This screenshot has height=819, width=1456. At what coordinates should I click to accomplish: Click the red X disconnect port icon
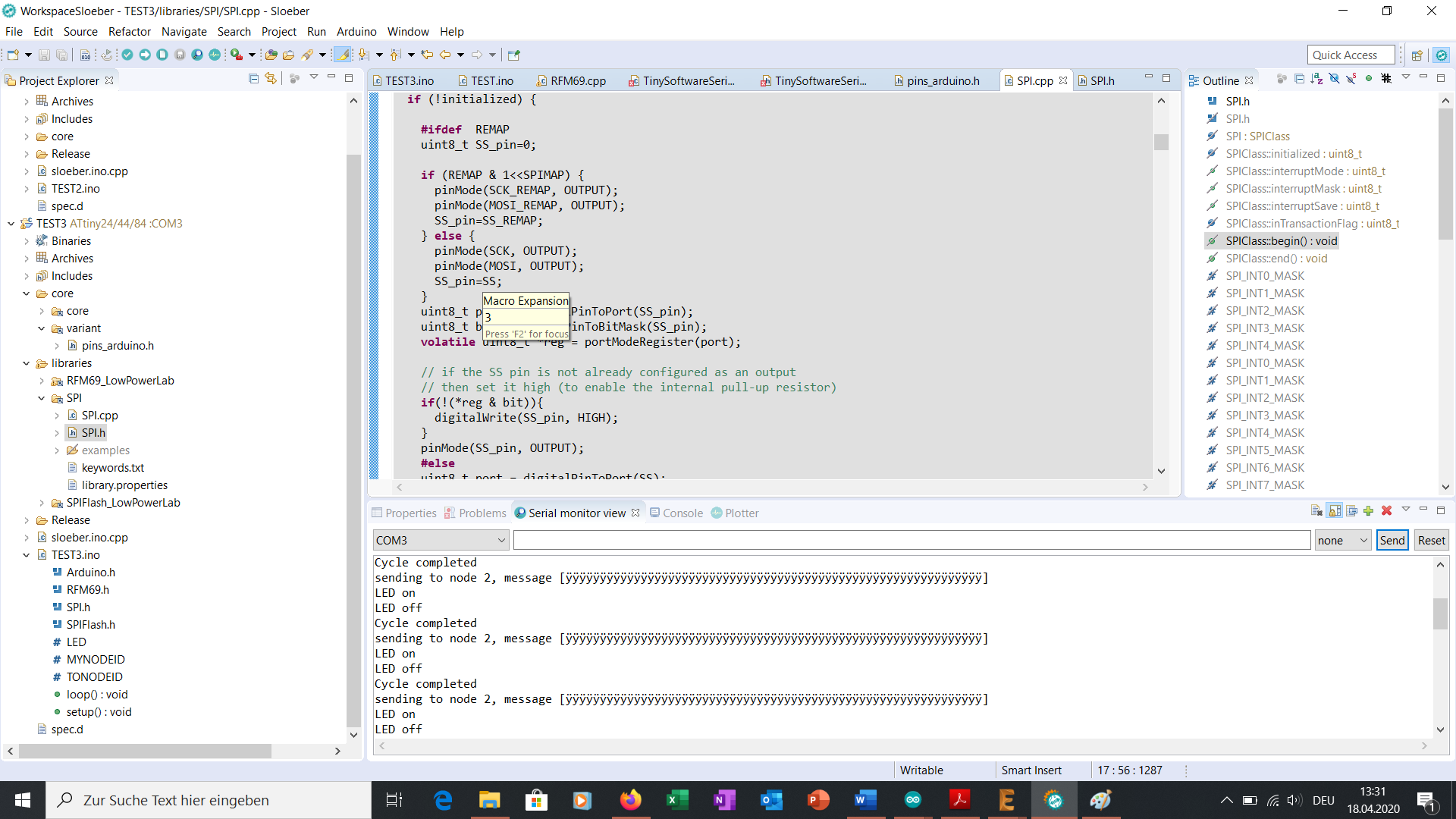[x=1387, y=511]
